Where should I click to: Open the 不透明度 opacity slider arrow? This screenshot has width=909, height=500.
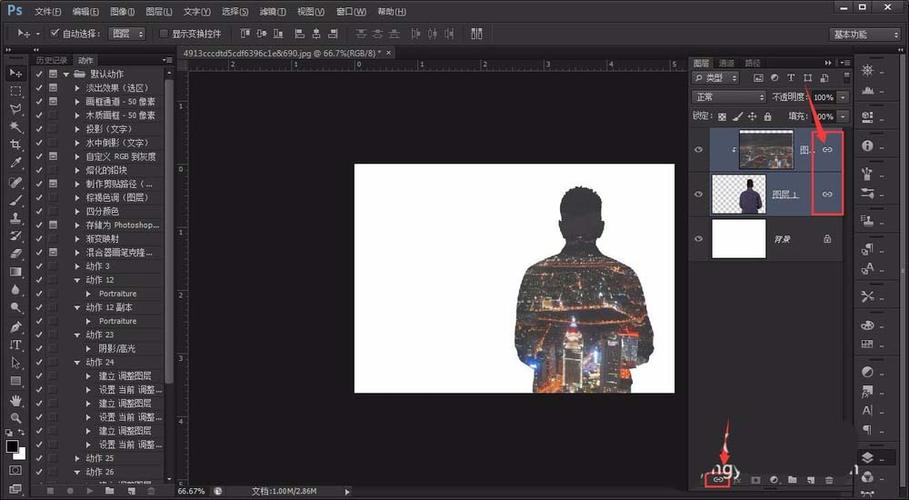(x=843, y=97)
